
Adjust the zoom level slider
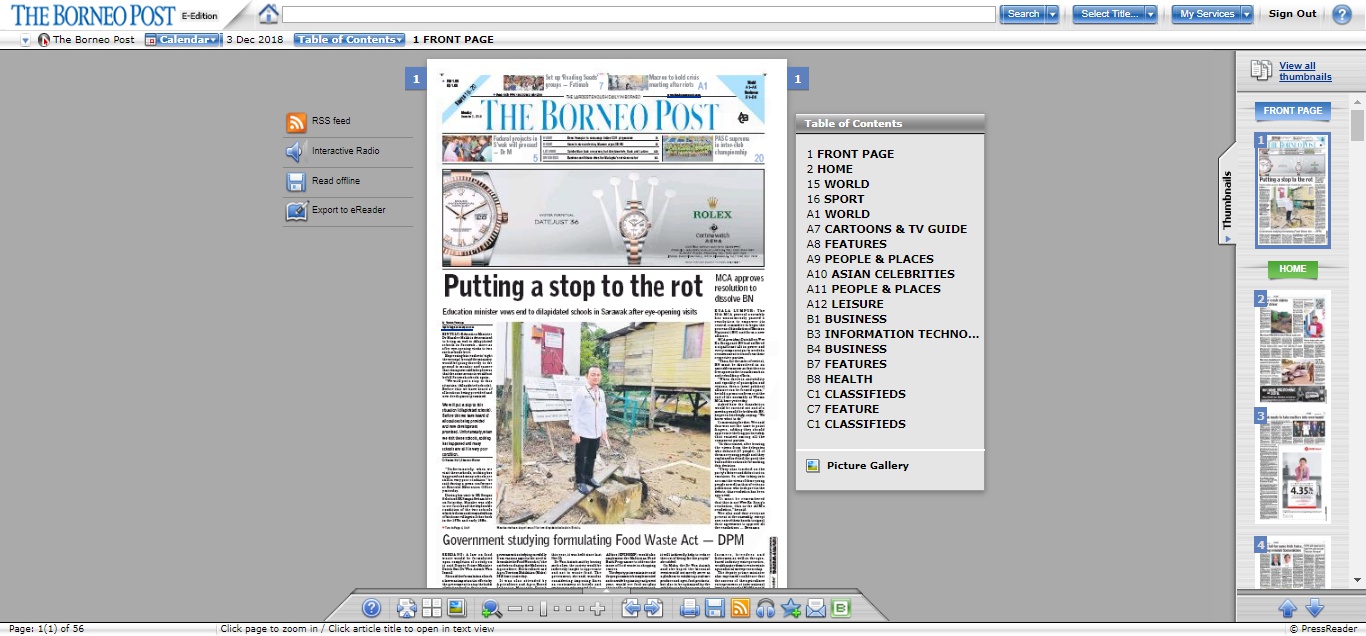[544, 607]
